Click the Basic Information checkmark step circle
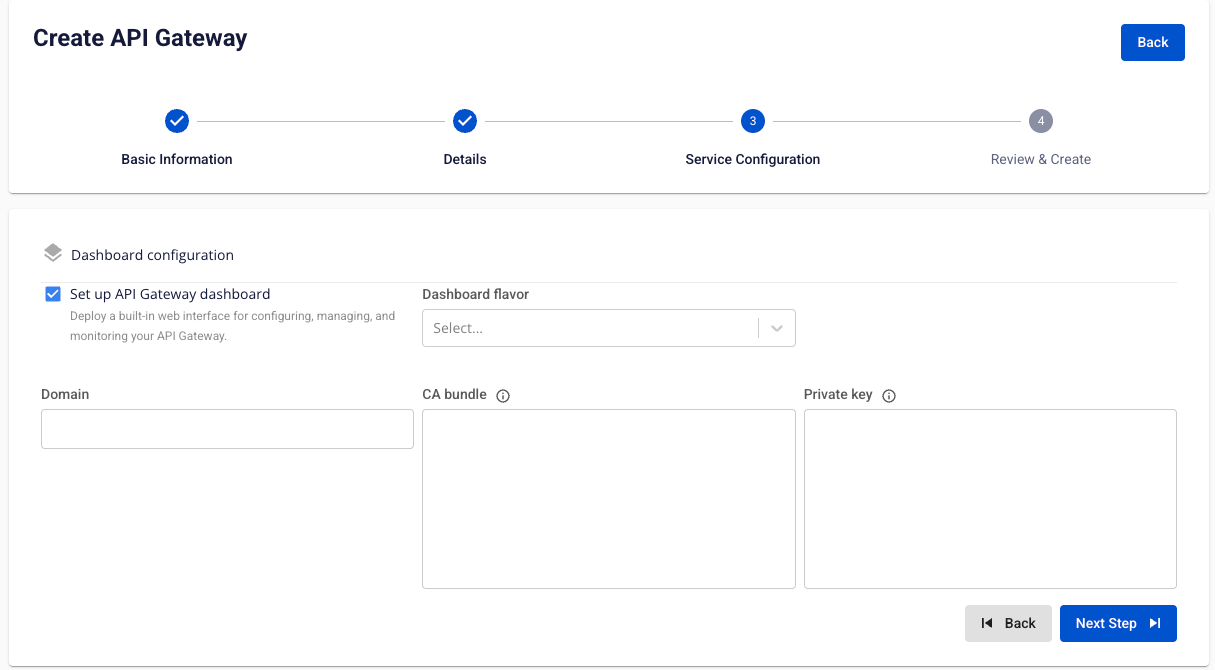Image resolution: width=1215 pixels, height=670 pixels. pyautogui.click(x=177, y=121)
